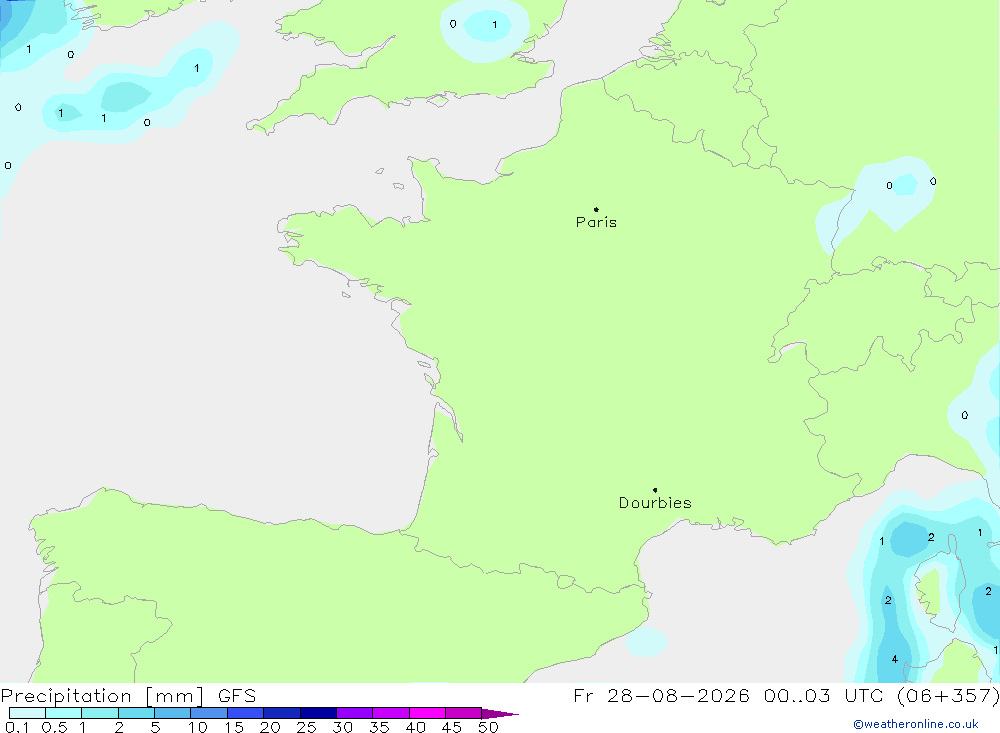
Task: Pick the 35–40 mm legend swatch
Action: [391, 713]
